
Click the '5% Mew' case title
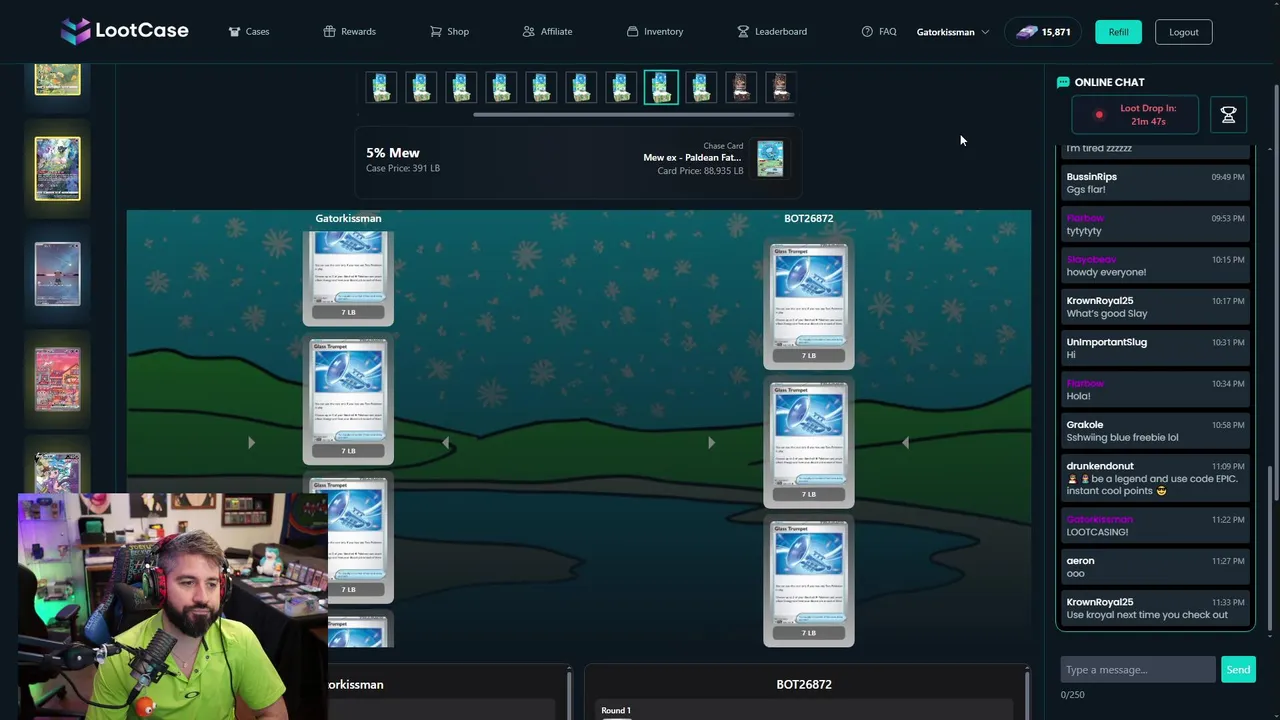[392, 153]
